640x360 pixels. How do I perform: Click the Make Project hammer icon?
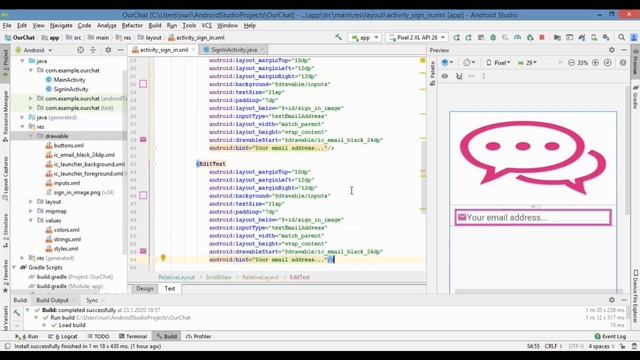[338, 37]
